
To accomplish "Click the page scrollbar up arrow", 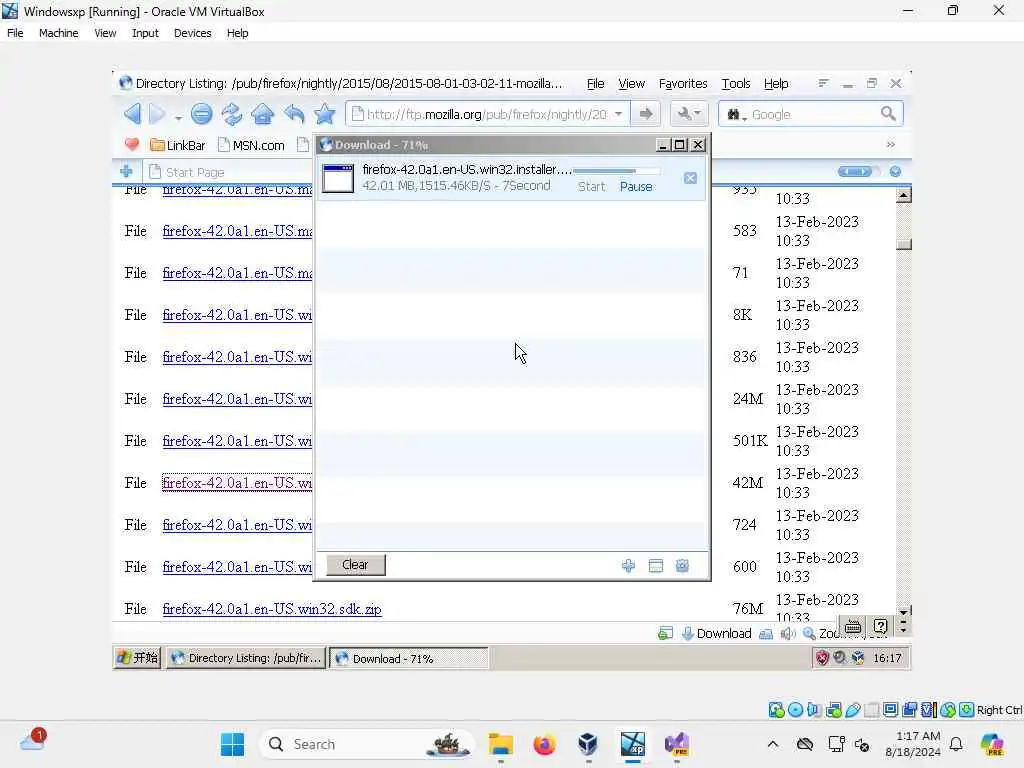I will click(x=903, y=195).
